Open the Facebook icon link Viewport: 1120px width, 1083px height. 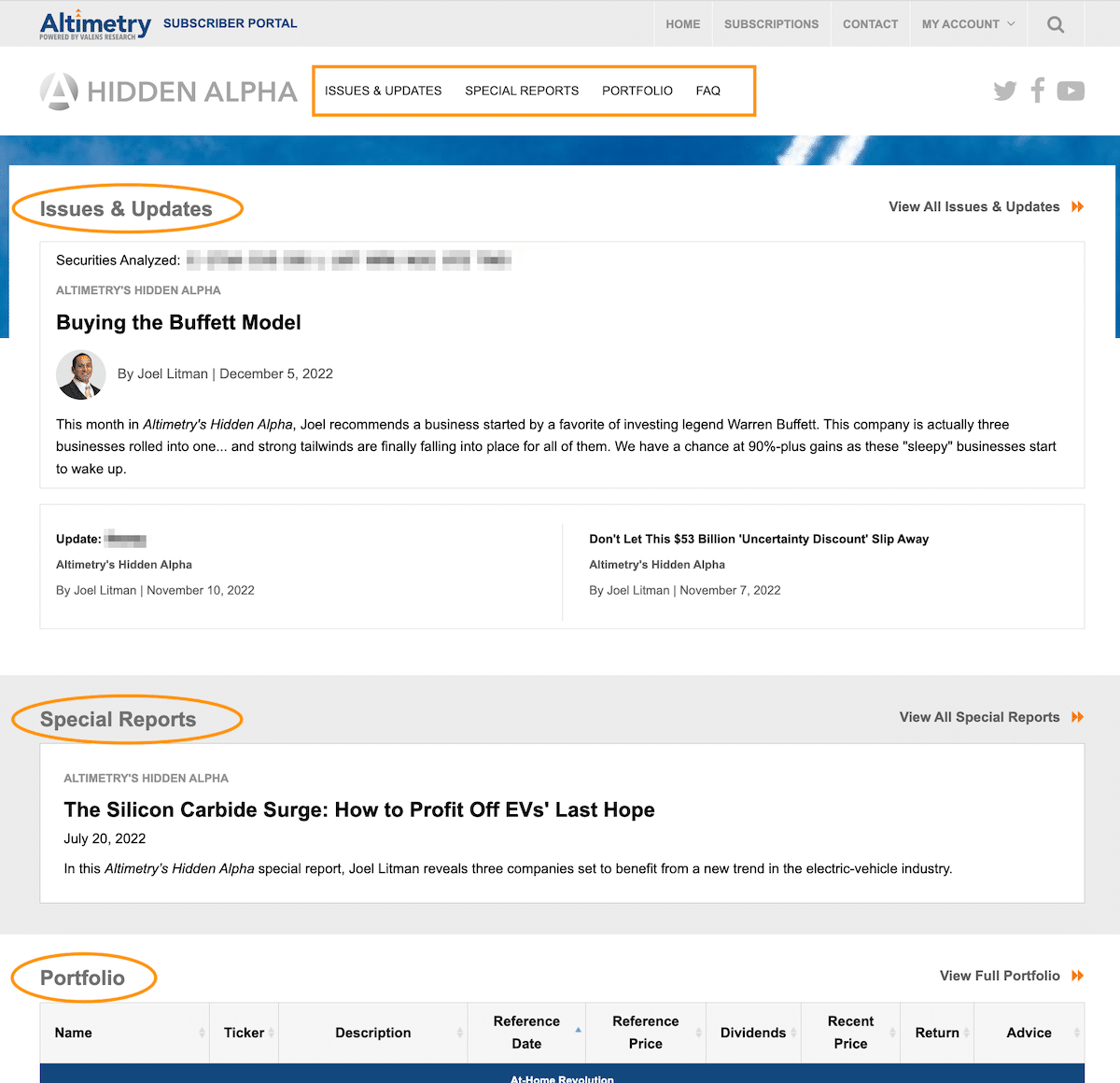[1037, 91]
